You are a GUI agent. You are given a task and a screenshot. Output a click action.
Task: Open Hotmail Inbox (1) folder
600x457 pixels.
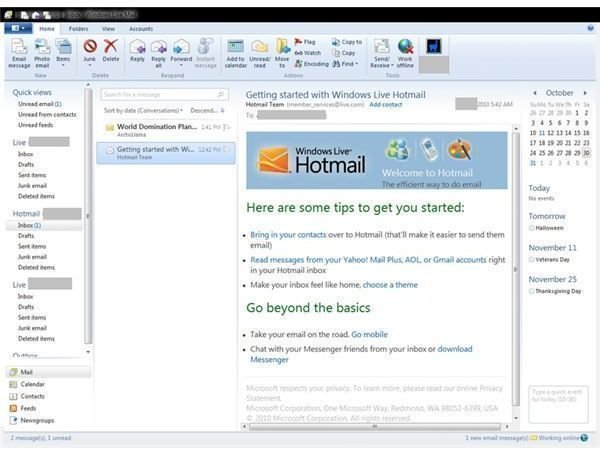click(29, 225)
